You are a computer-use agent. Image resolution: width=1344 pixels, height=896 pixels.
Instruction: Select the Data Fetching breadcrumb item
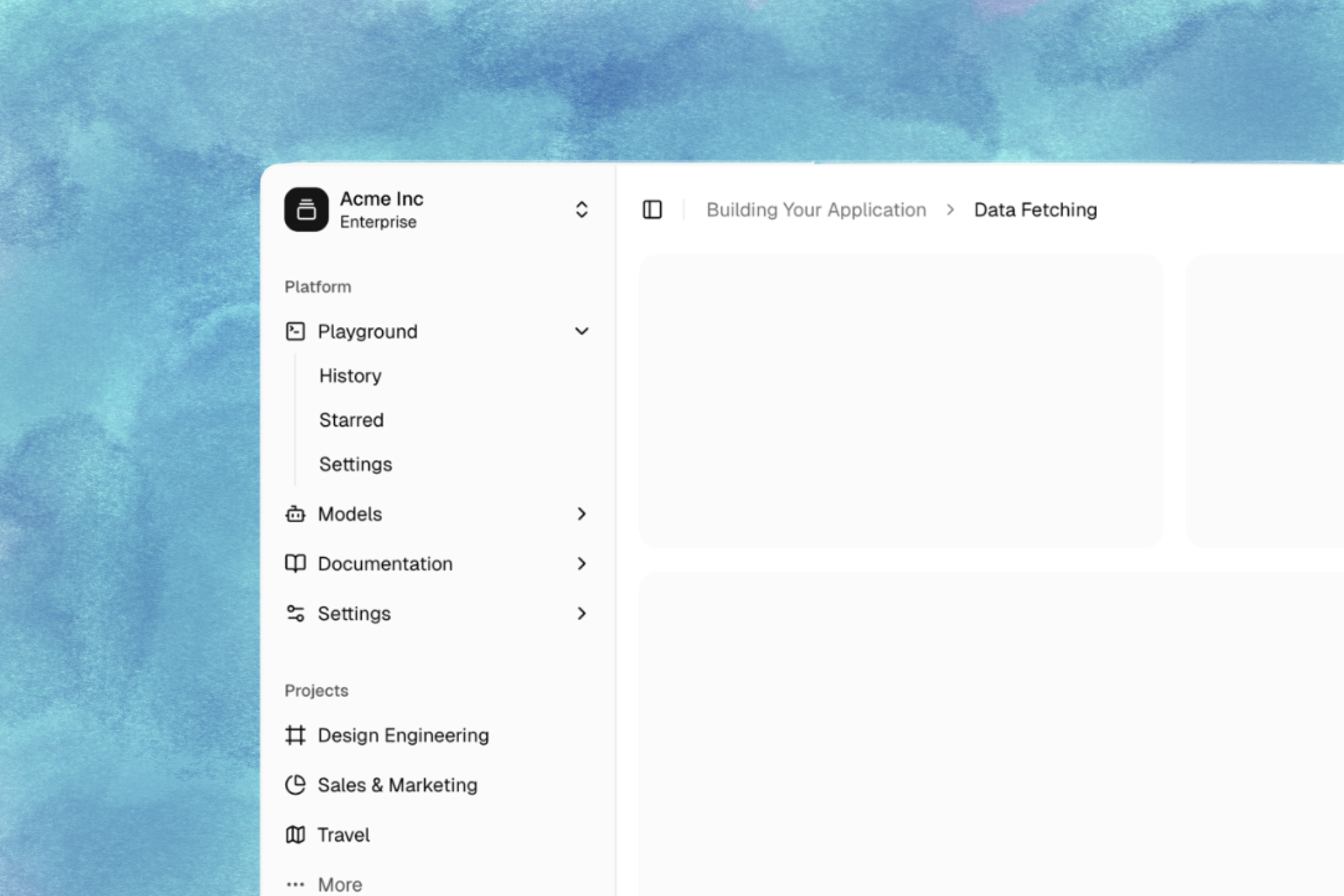pyautogui.click(x=1035, y=209)
